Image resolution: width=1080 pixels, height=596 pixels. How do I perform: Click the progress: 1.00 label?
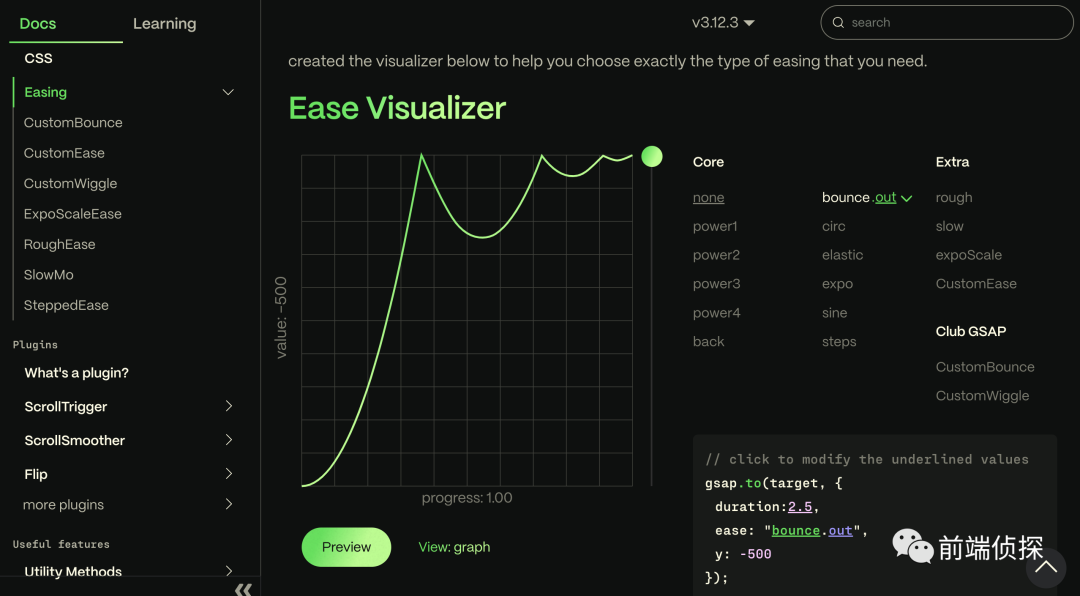[467, 498]
